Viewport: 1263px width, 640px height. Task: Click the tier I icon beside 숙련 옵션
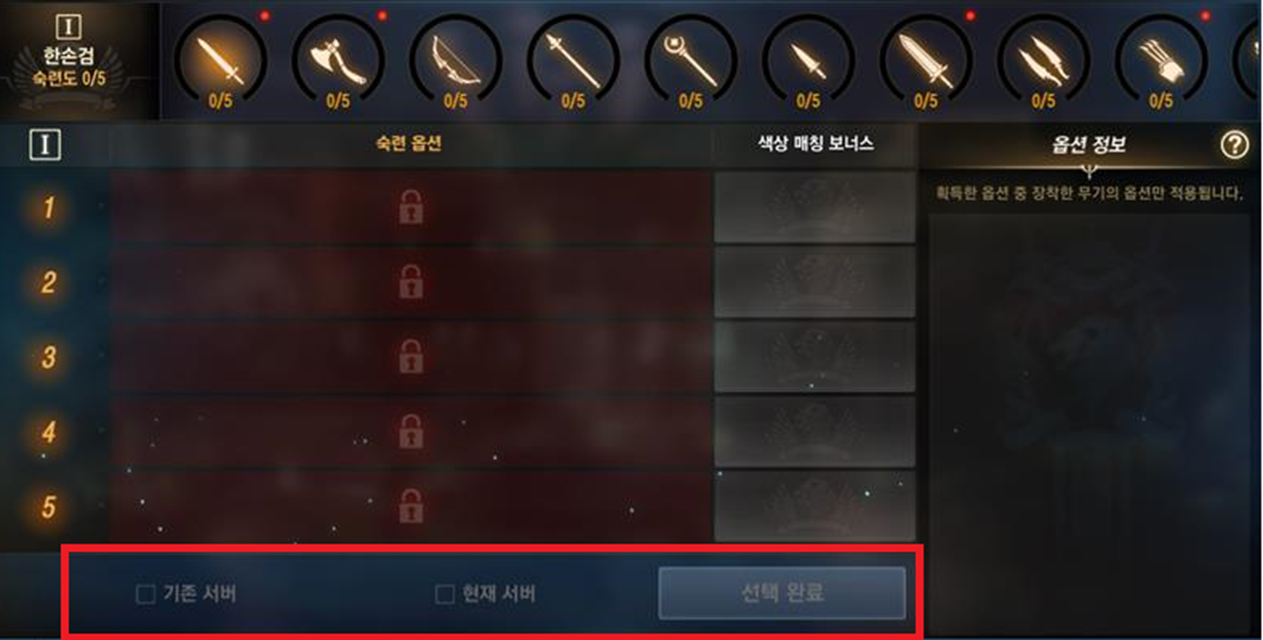point(46,146)
